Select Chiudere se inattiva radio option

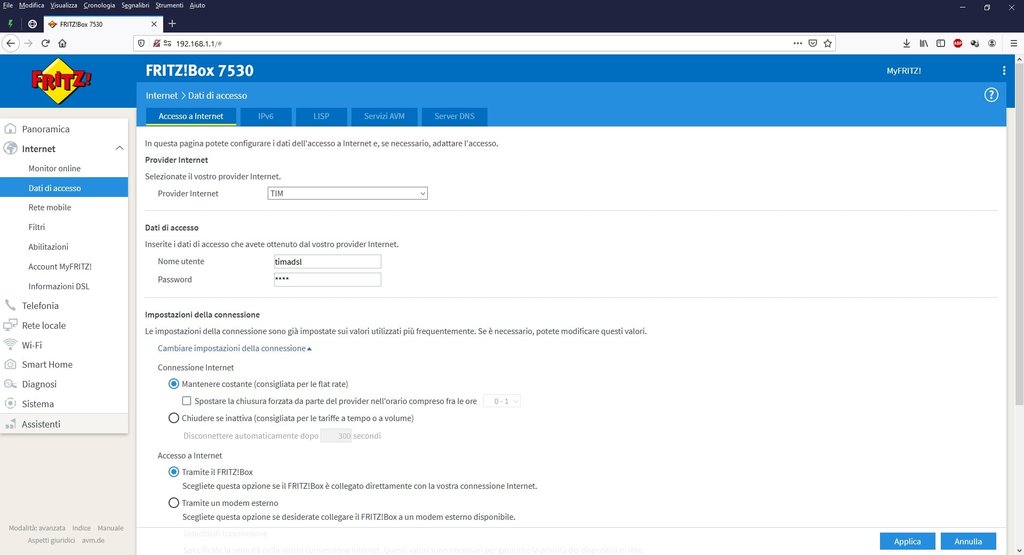pyautogui.click(x=174, y=418)
